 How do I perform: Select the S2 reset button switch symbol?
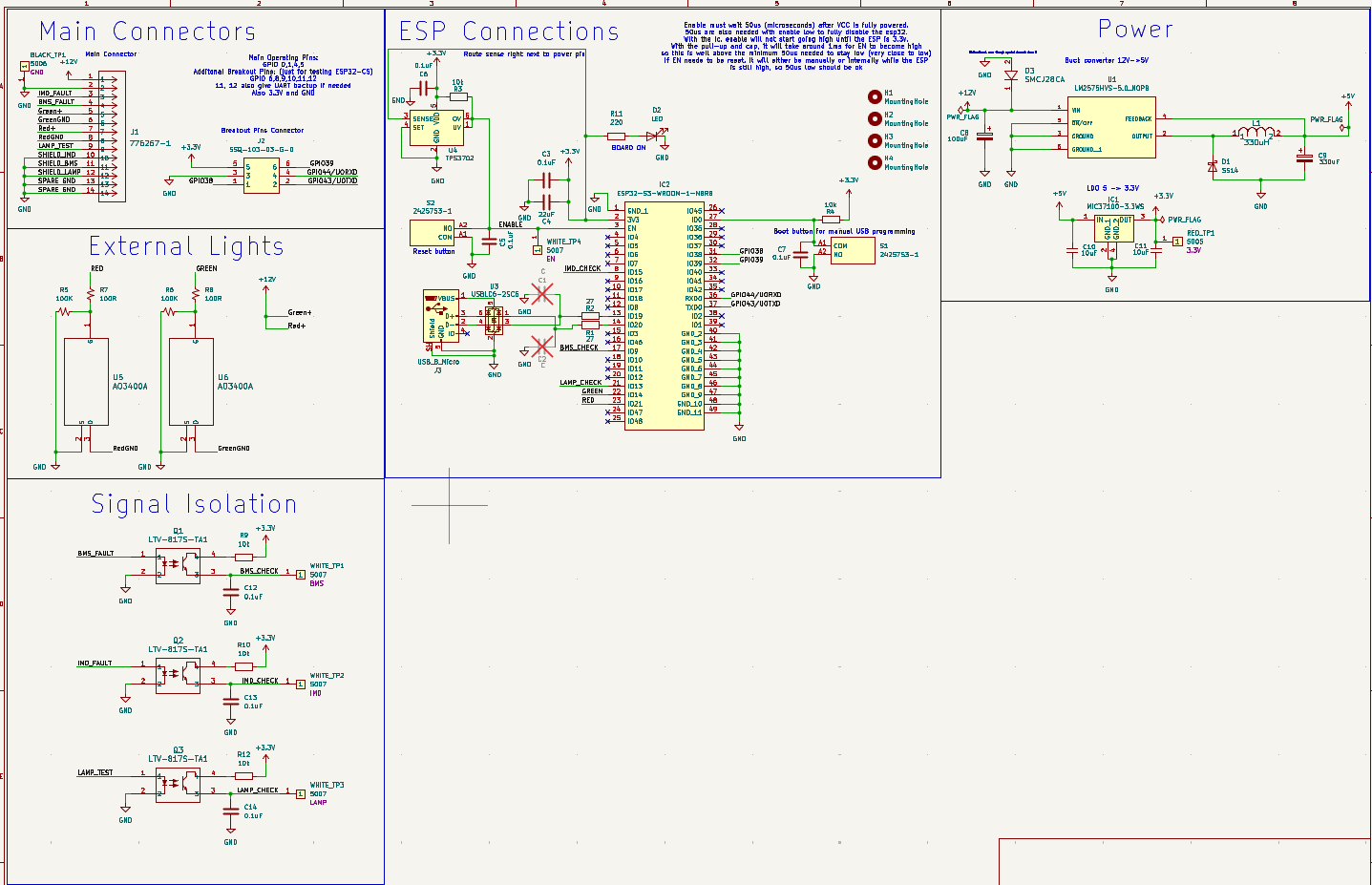(432, 233)
